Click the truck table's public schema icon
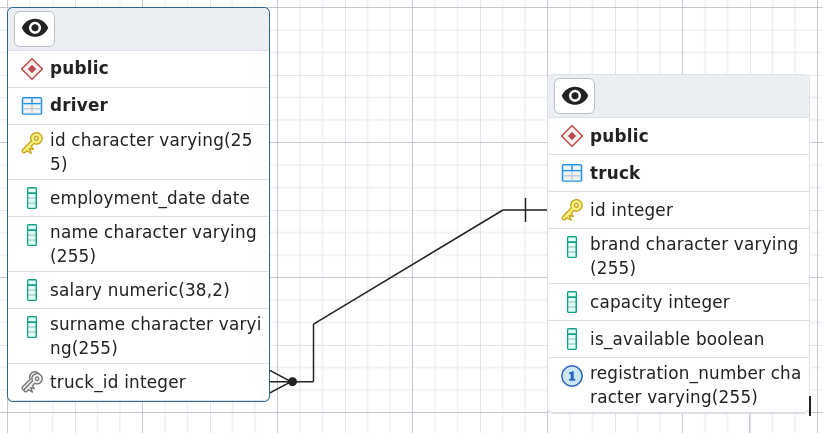823x433 pixels. 572,136
